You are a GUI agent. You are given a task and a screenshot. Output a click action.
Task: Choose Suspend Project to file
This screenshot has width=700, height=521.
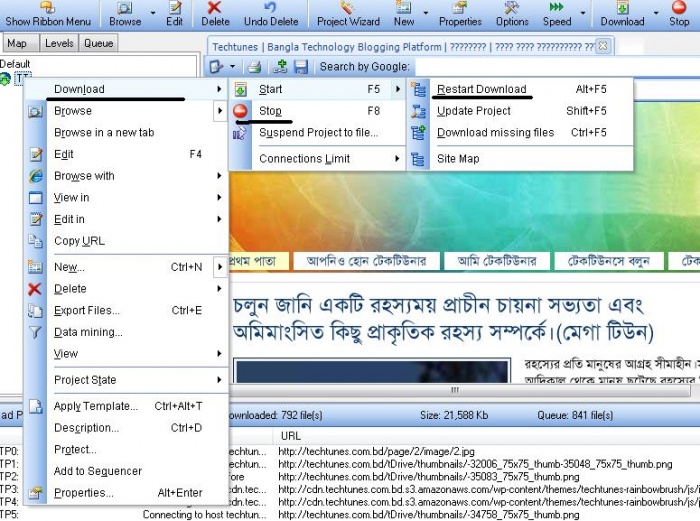(317, 133)
